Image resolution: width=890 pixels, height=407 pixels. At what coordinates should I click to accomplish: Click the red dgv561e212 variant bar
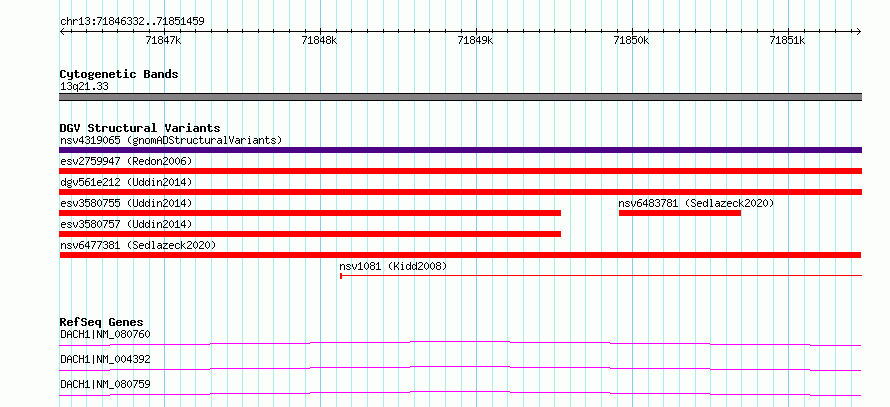click(x=460, y=192)
